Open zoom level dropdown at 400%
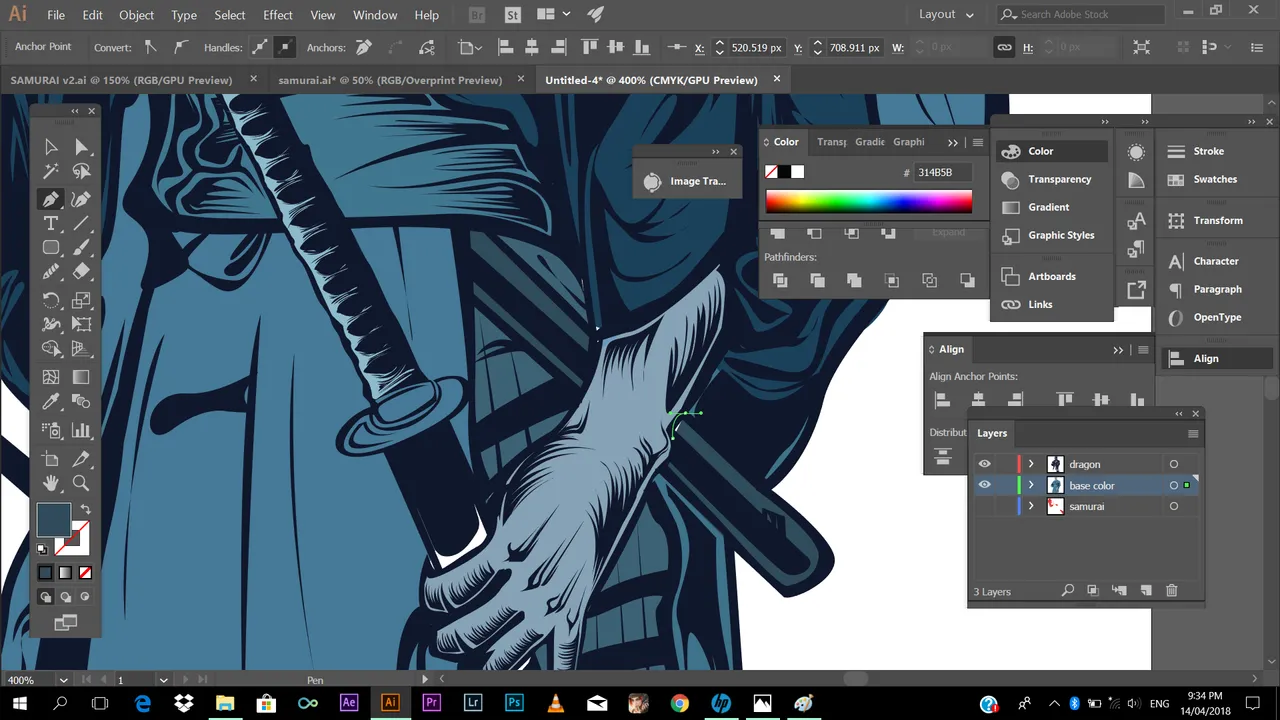Screen dimensions: 1280x720 64,680
